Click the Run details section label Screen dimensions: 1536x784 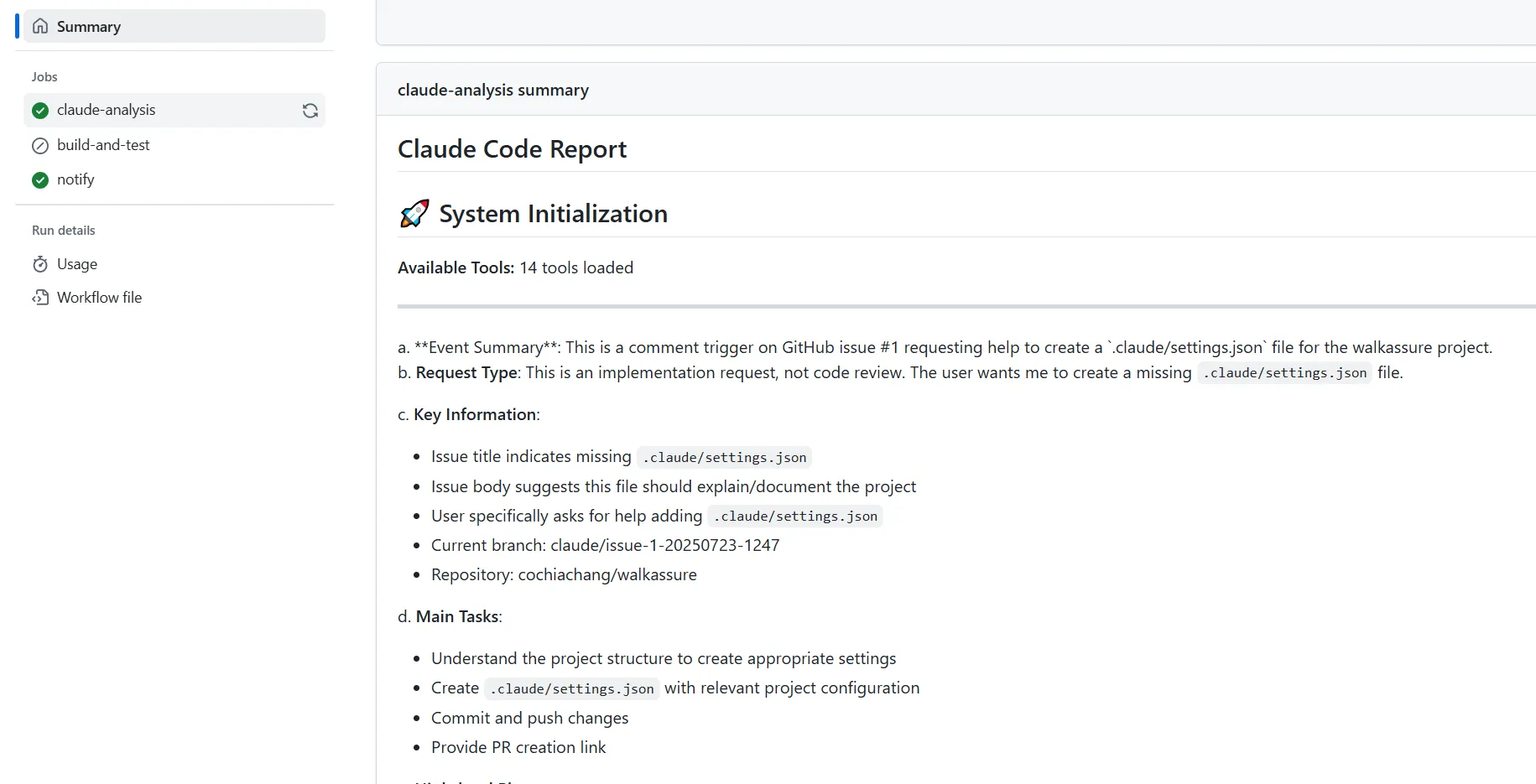pos(64,231)
